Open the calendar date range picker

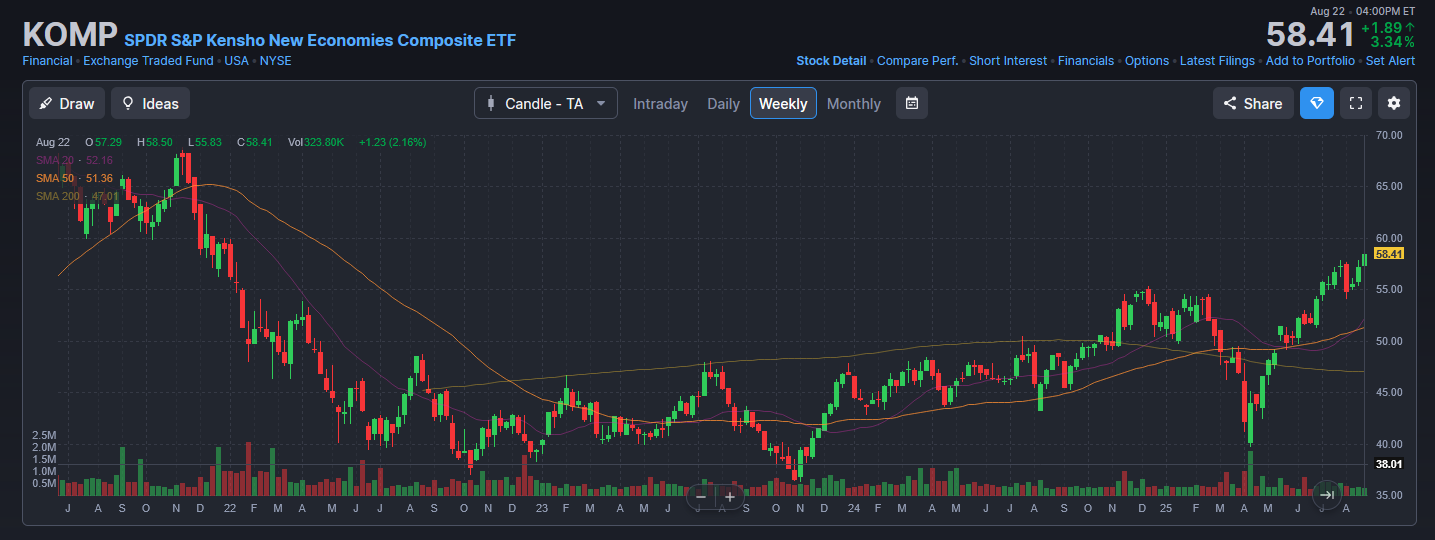pos(912,103)
